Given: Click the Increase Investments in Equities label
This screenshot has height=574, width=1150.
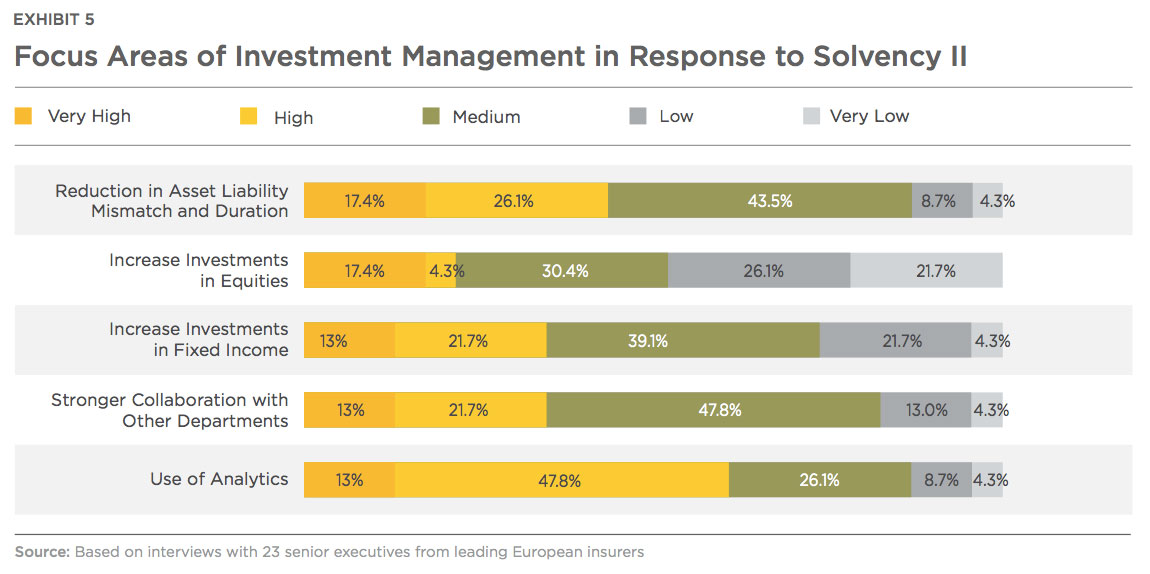Looking at the screenshot, I should [199, 271].
